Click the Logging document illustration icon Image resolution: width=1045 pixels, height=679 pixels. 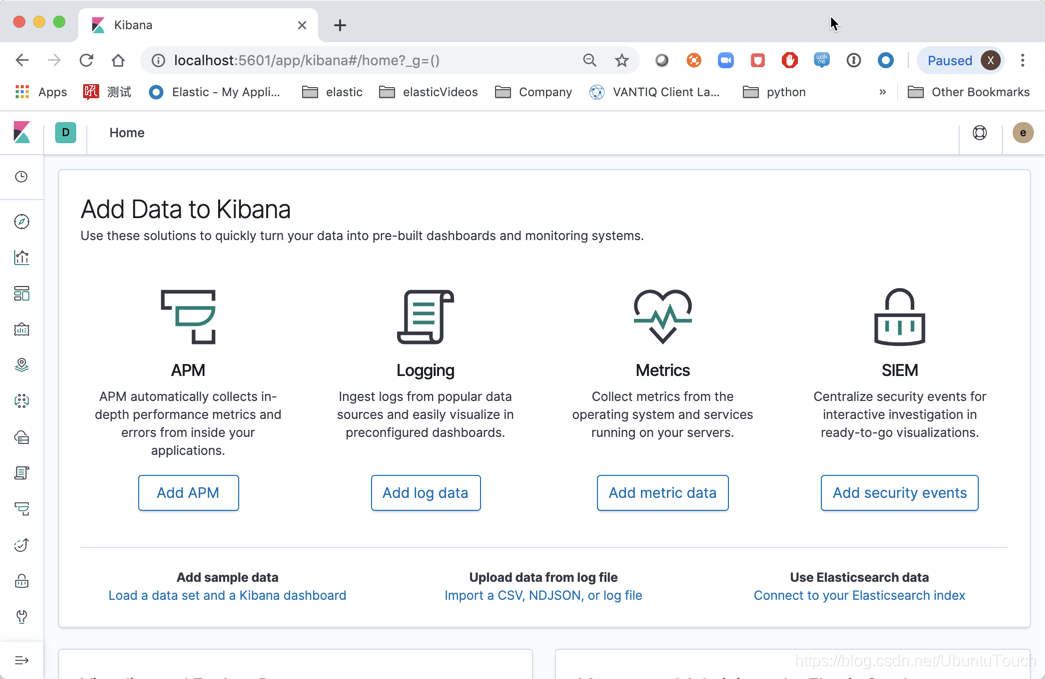coord(425,317)
